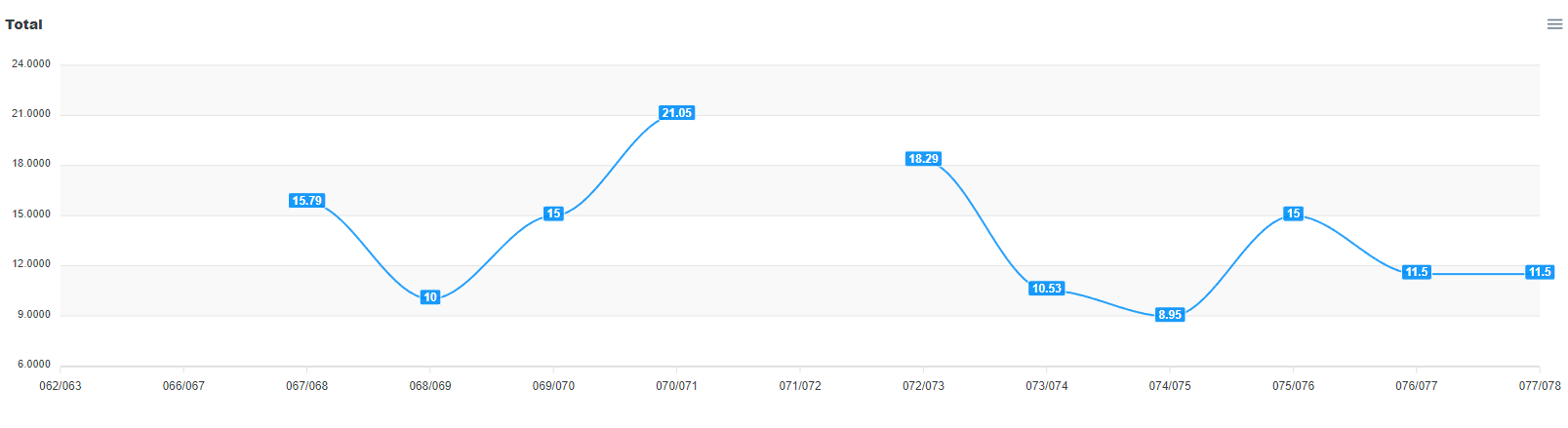This screenshot has height=428, width=1568.
Task: Click the 071/072 x-axis label
Action: click(x=800, y=386)
